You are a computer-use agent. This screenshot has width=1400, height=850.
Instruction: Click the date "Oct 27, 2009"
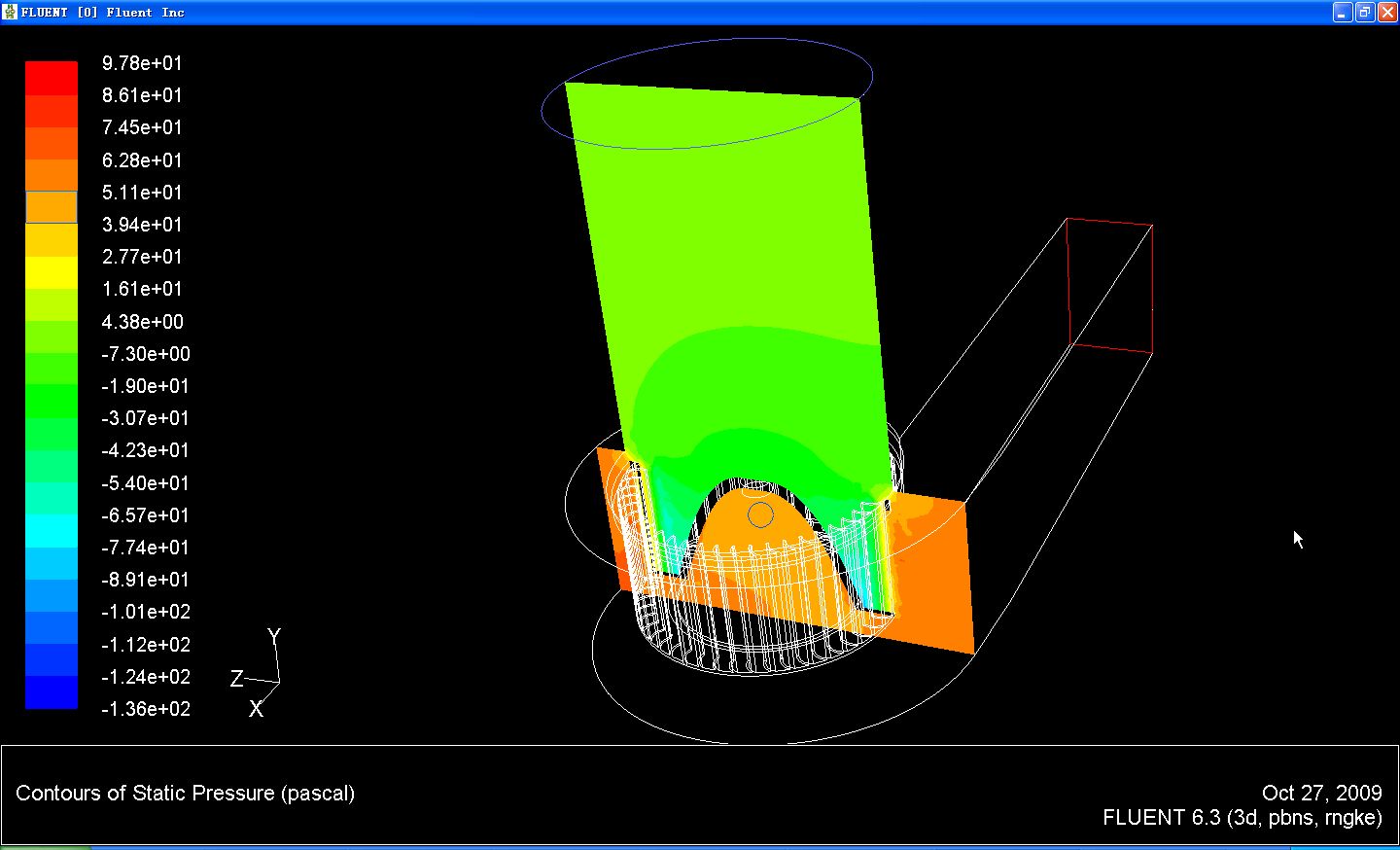(x=1321, y=794)
